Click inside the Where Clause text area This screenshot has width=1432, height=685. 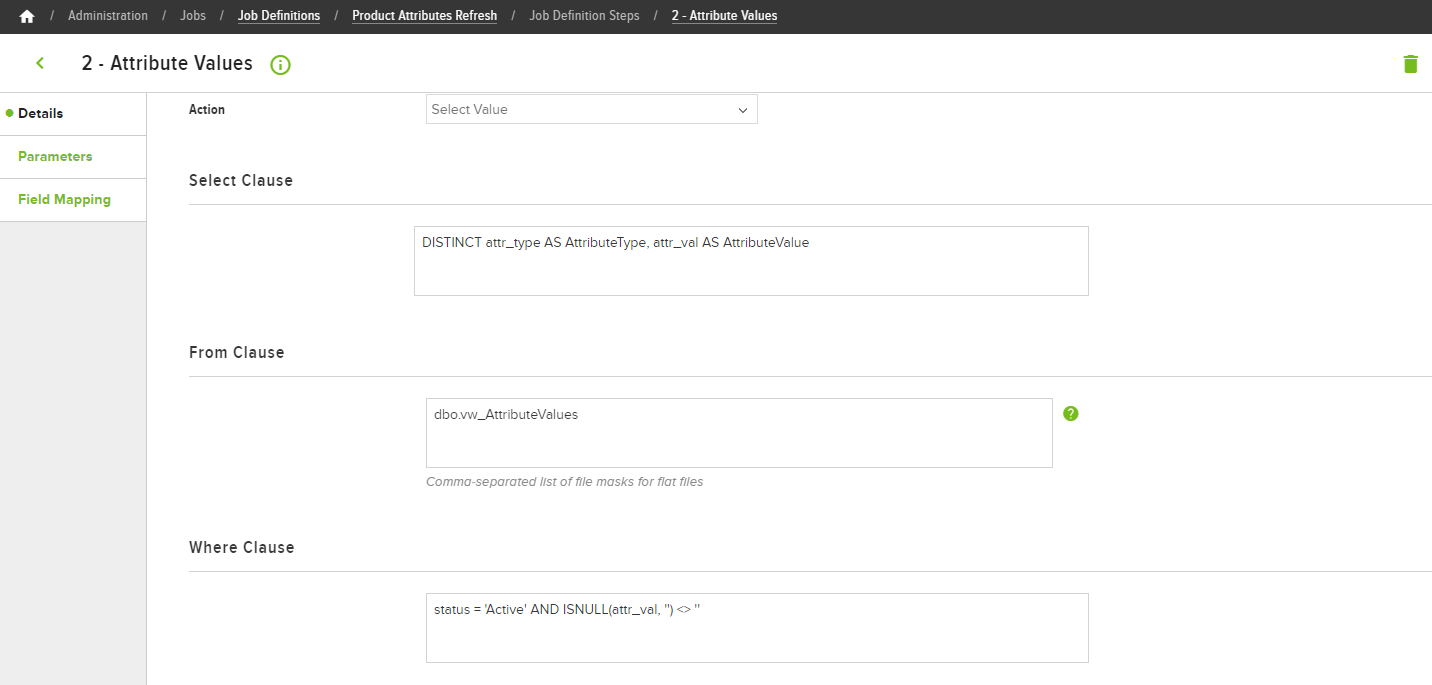(757, 628)
